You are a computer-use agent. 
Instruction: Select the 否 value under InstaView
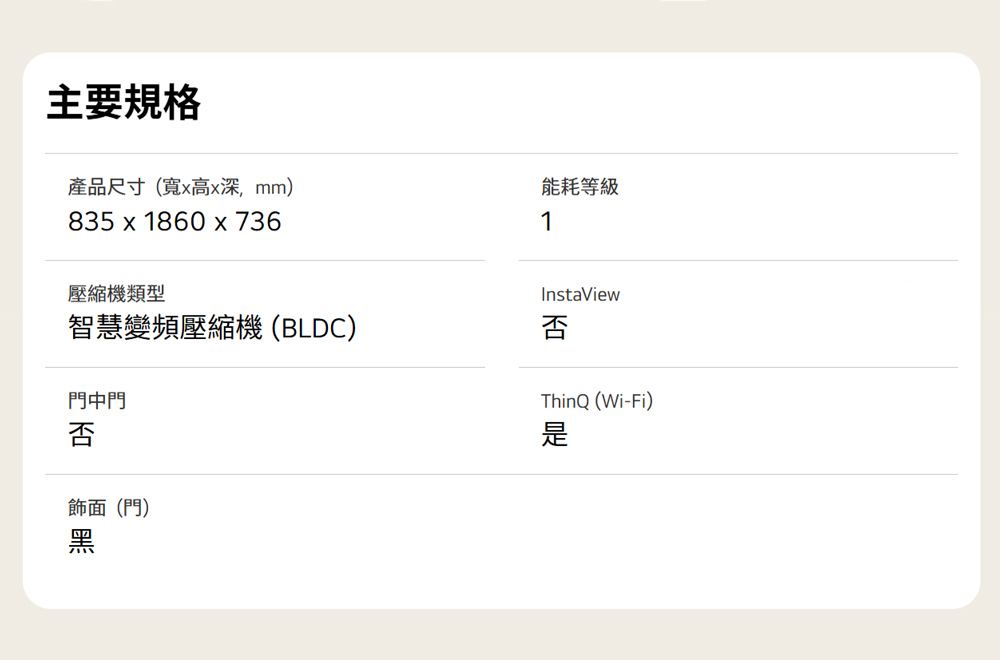point(554,328)
